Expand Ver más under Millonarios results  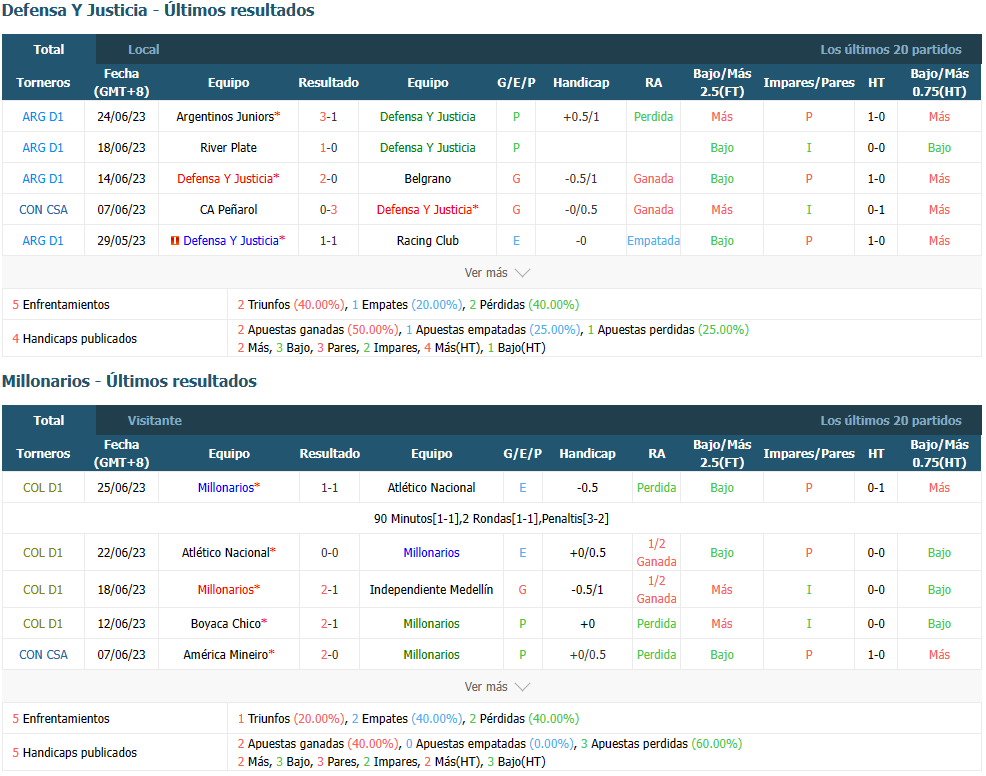[x=497, y=686]
